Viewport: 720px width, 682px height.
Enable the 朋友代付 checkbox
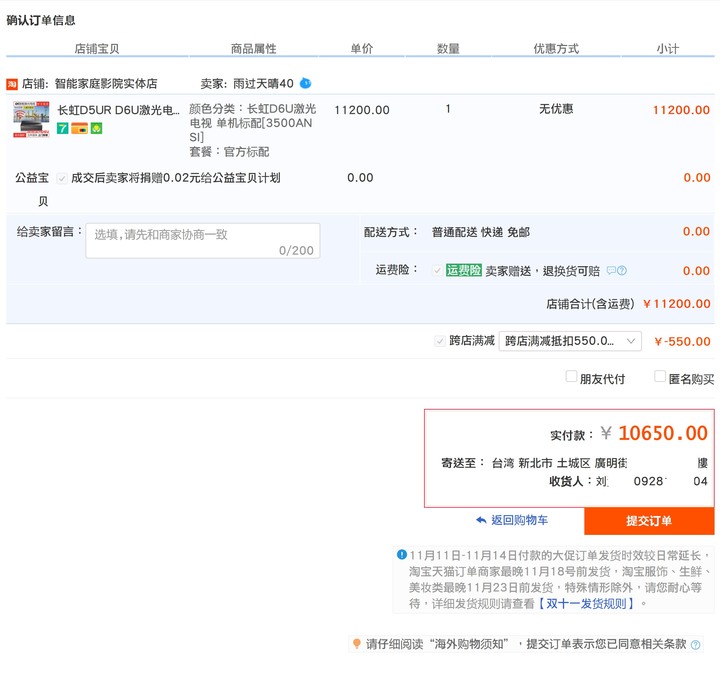[571, 376]
